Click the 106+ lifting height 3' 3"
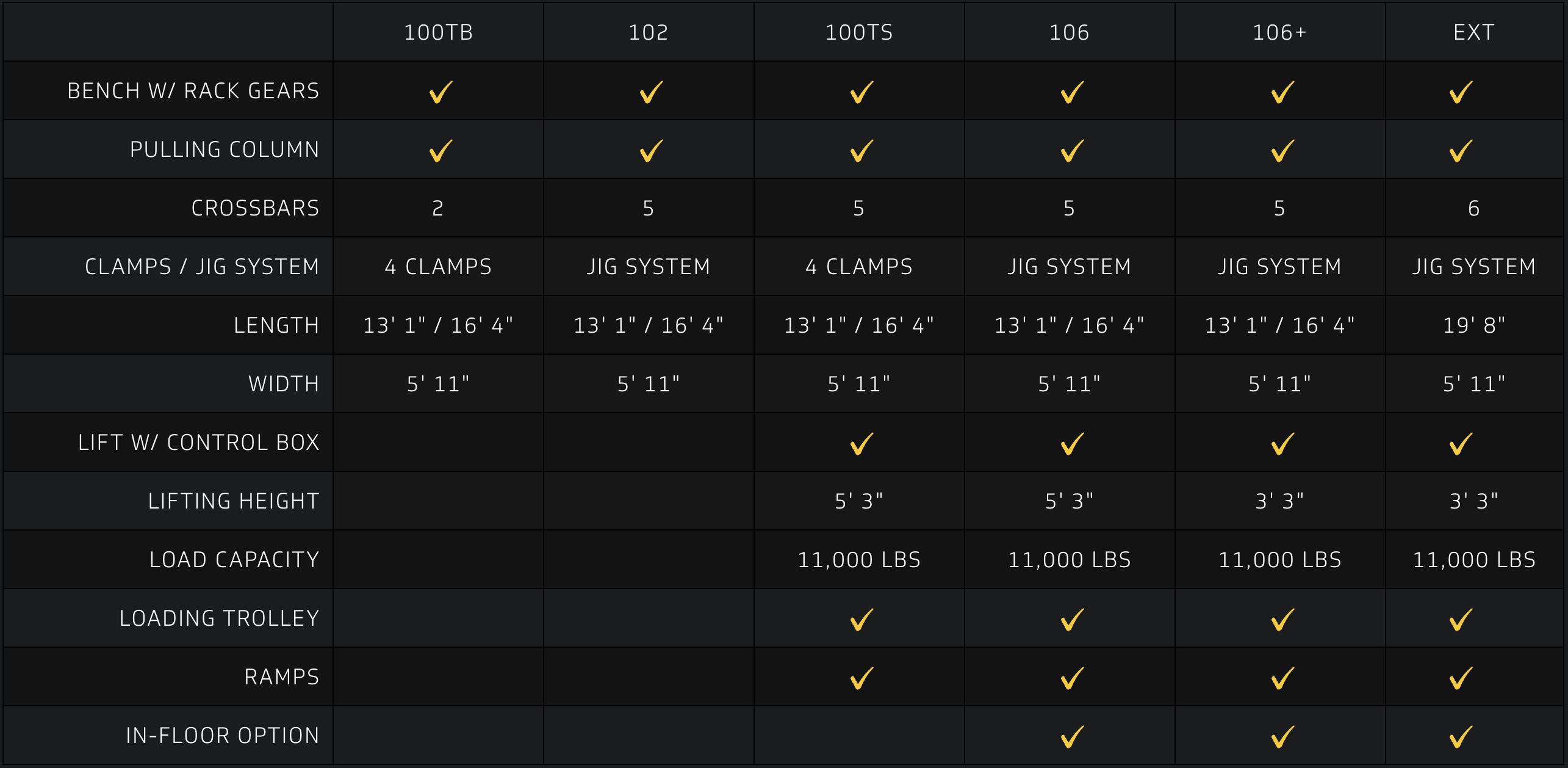 tap(1279, 501)
